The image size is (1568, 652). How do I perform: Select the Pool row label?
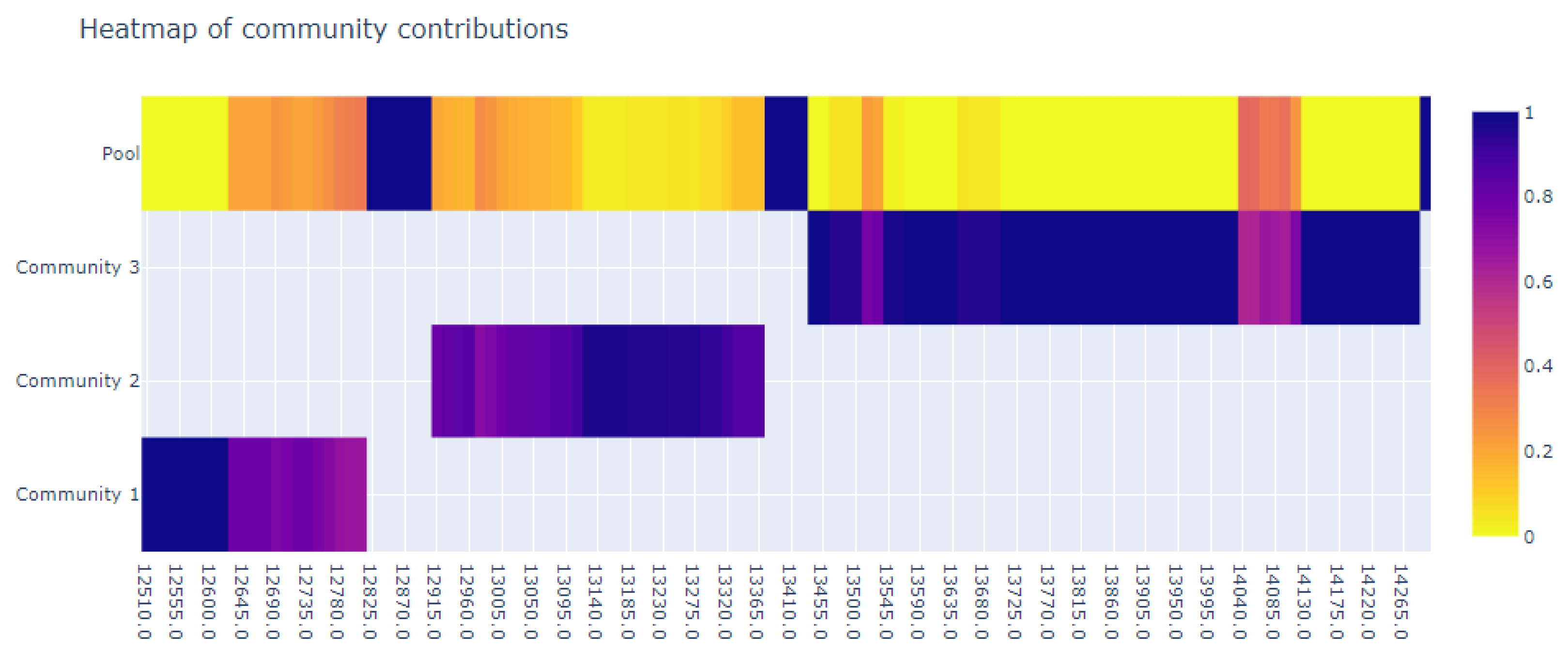coord(121,154)
